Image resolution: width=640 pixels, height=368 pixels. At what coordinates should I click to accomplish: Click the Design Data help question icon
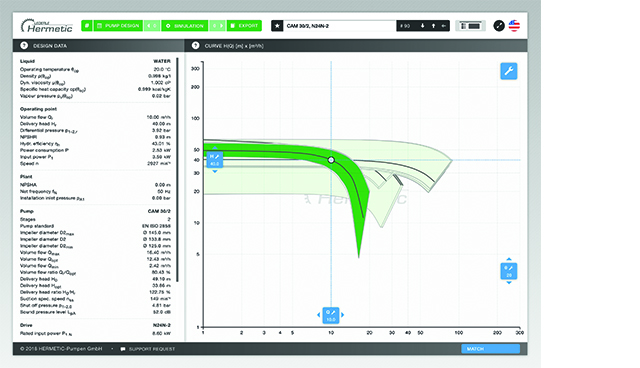[24, 45]
